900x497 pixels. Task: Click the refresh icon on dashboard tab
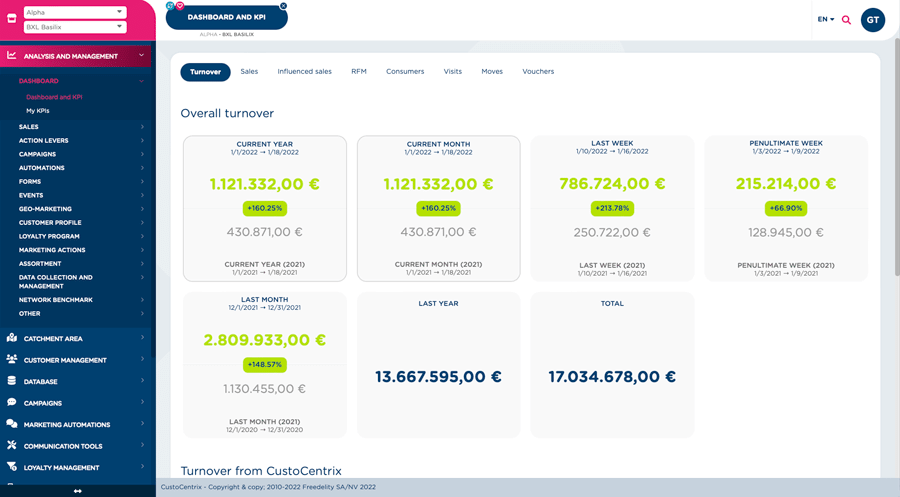coord(171,6)
